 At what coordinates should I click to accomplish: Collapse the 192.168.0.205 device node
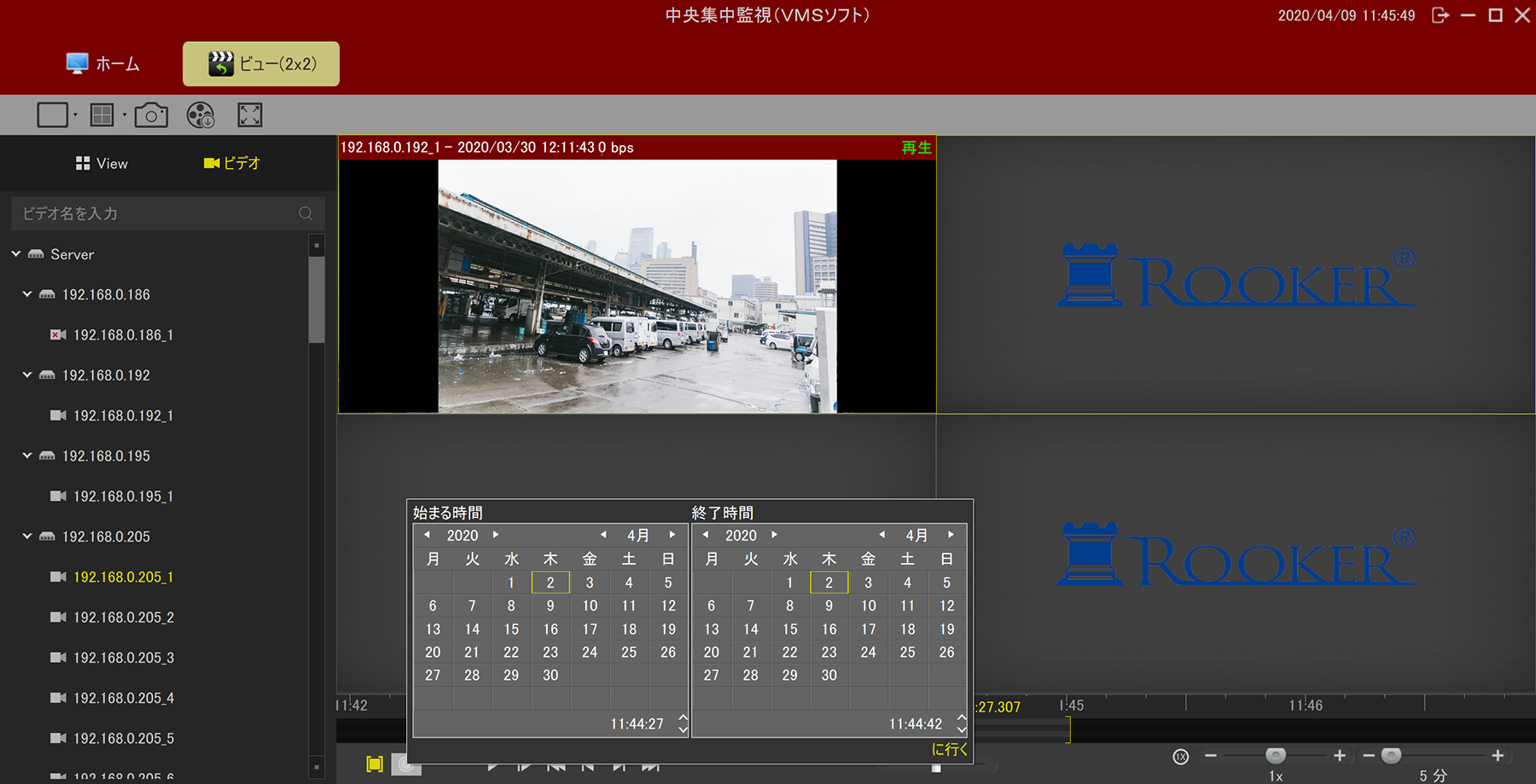click(27, 537)
